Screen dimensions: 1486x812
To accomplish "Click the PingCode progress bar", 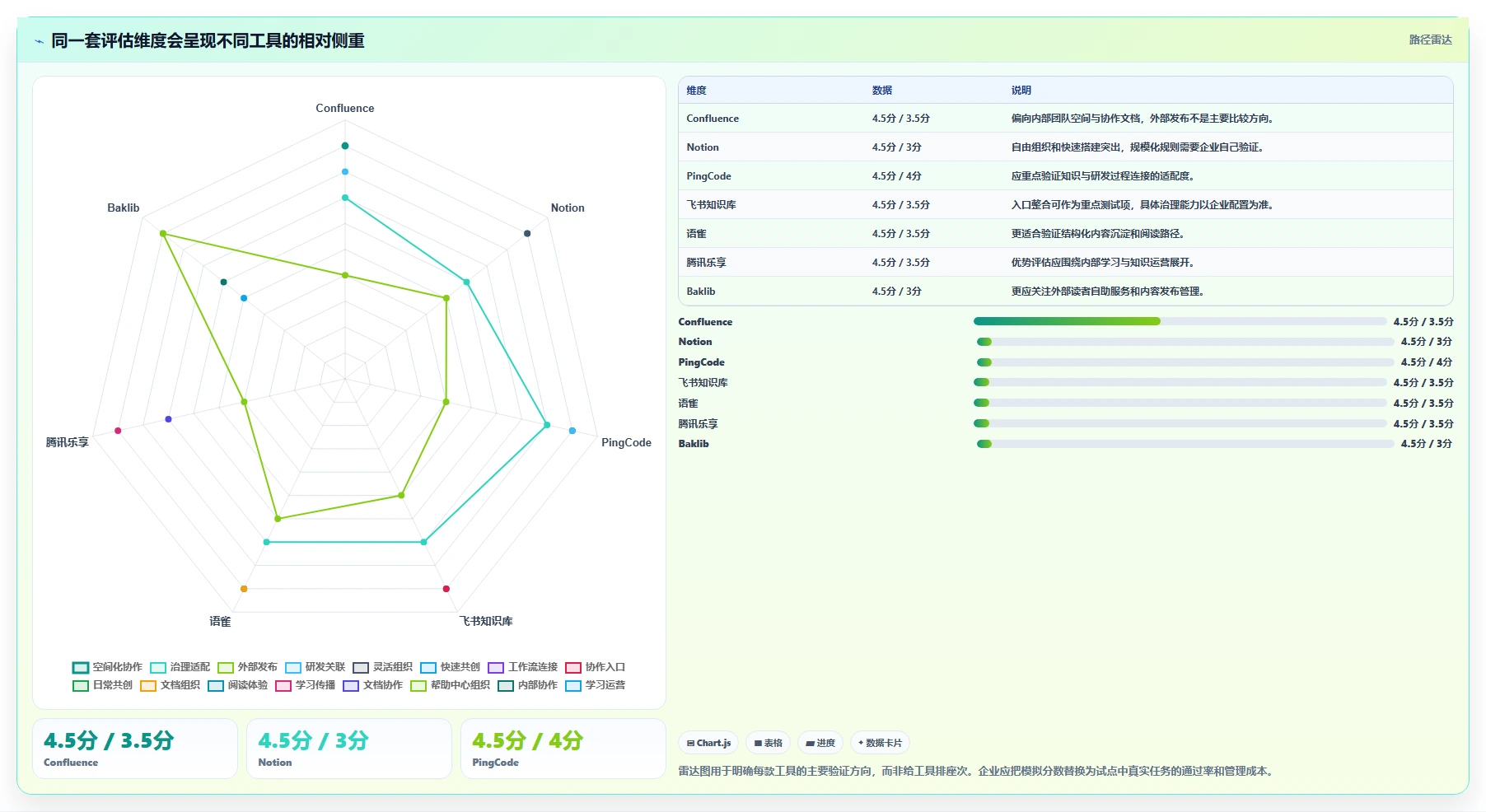I will 1185,362.
